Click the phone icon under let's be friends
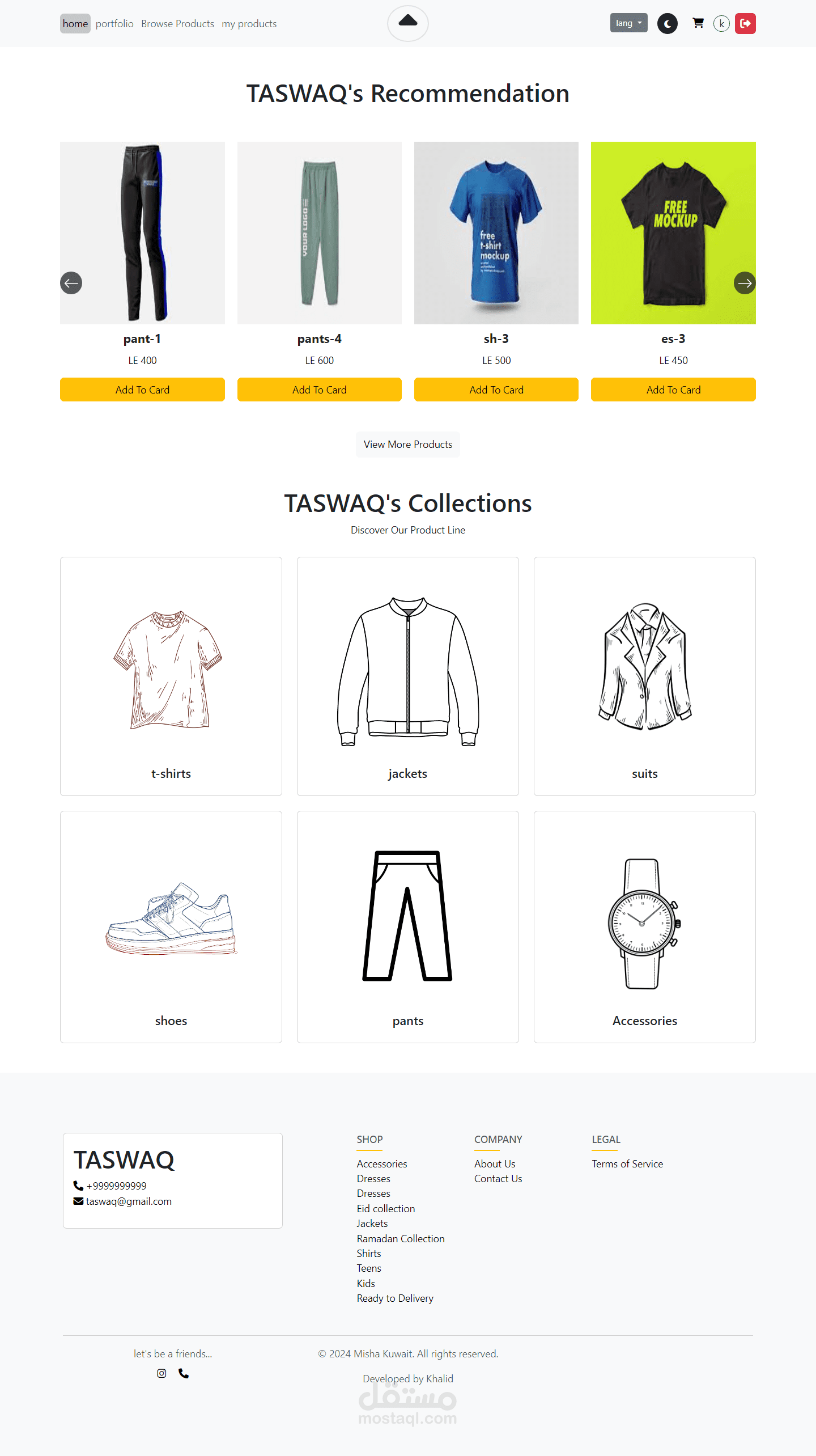 point(184,1373)
